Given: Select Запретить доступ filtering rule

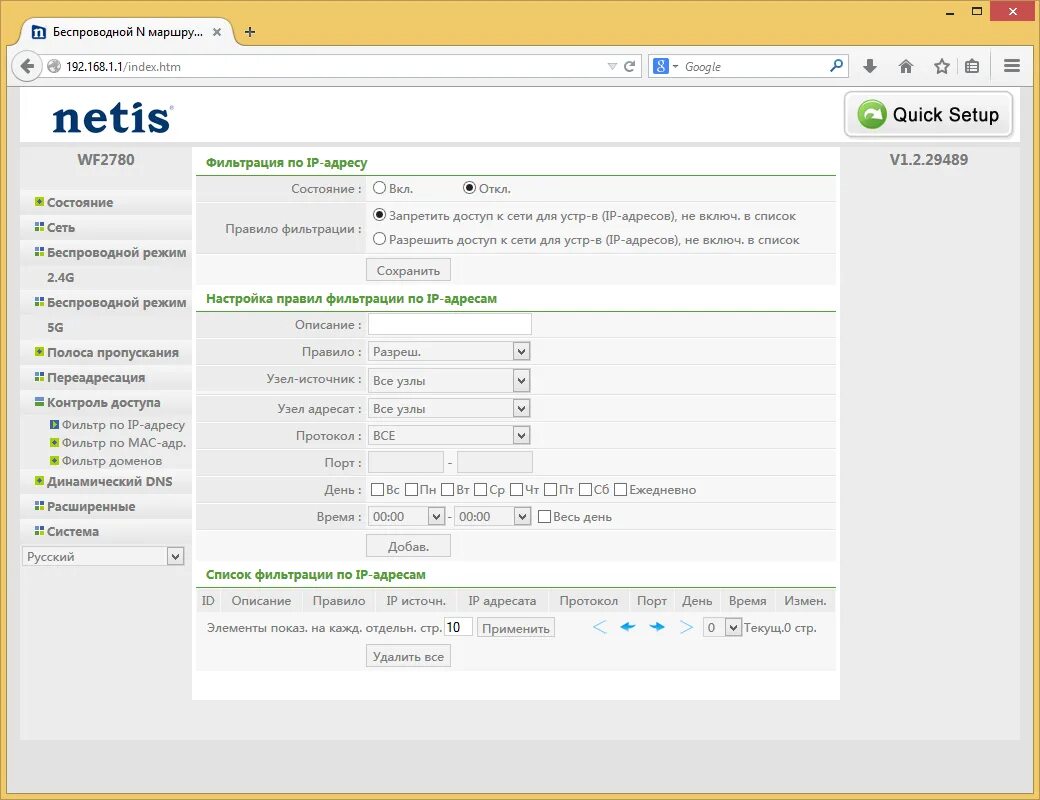Looking at the screenshot, I should (x=379, y=215).
